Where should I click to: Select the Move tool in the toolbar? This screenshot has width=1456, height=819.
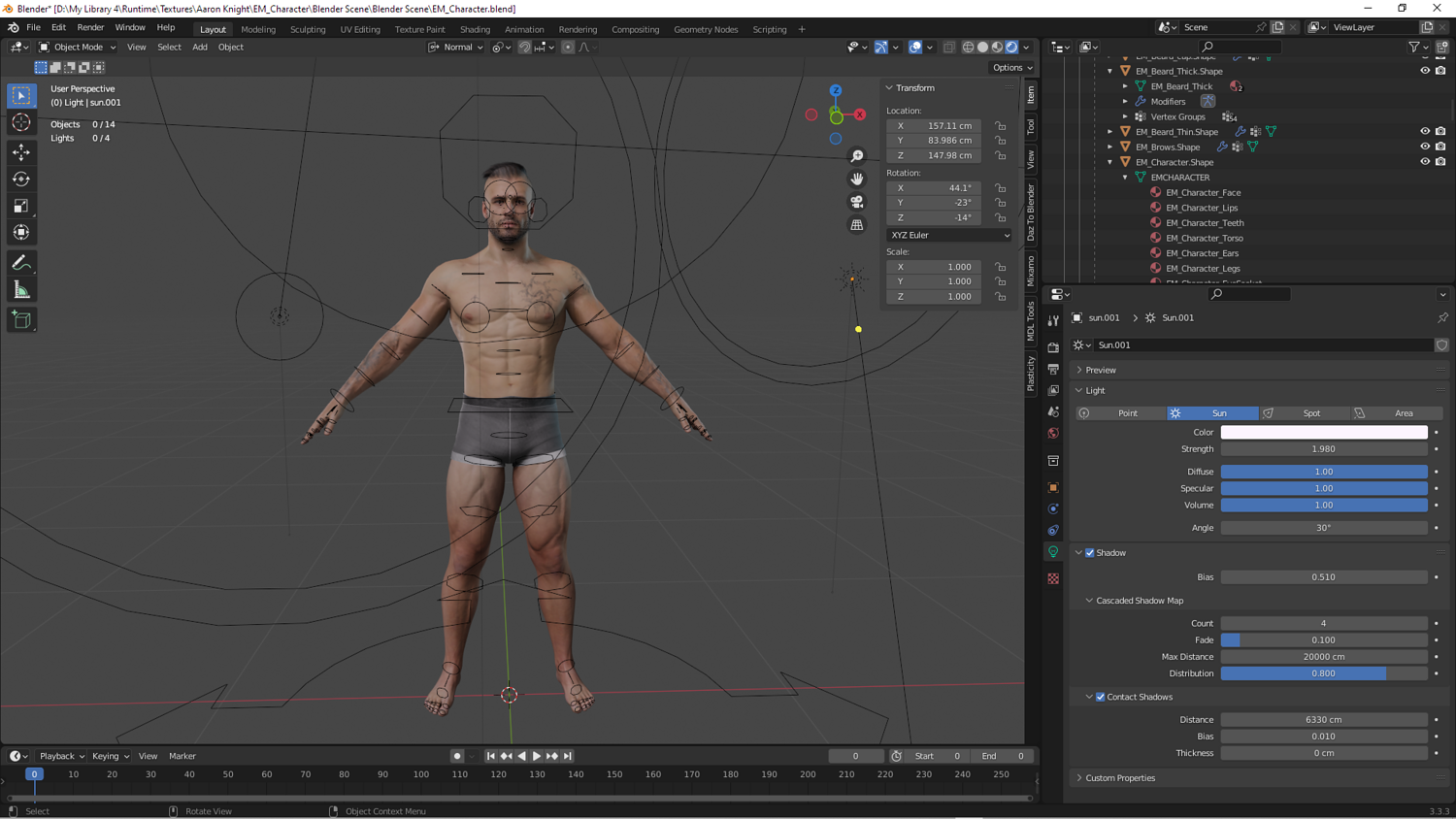(21, 152)
